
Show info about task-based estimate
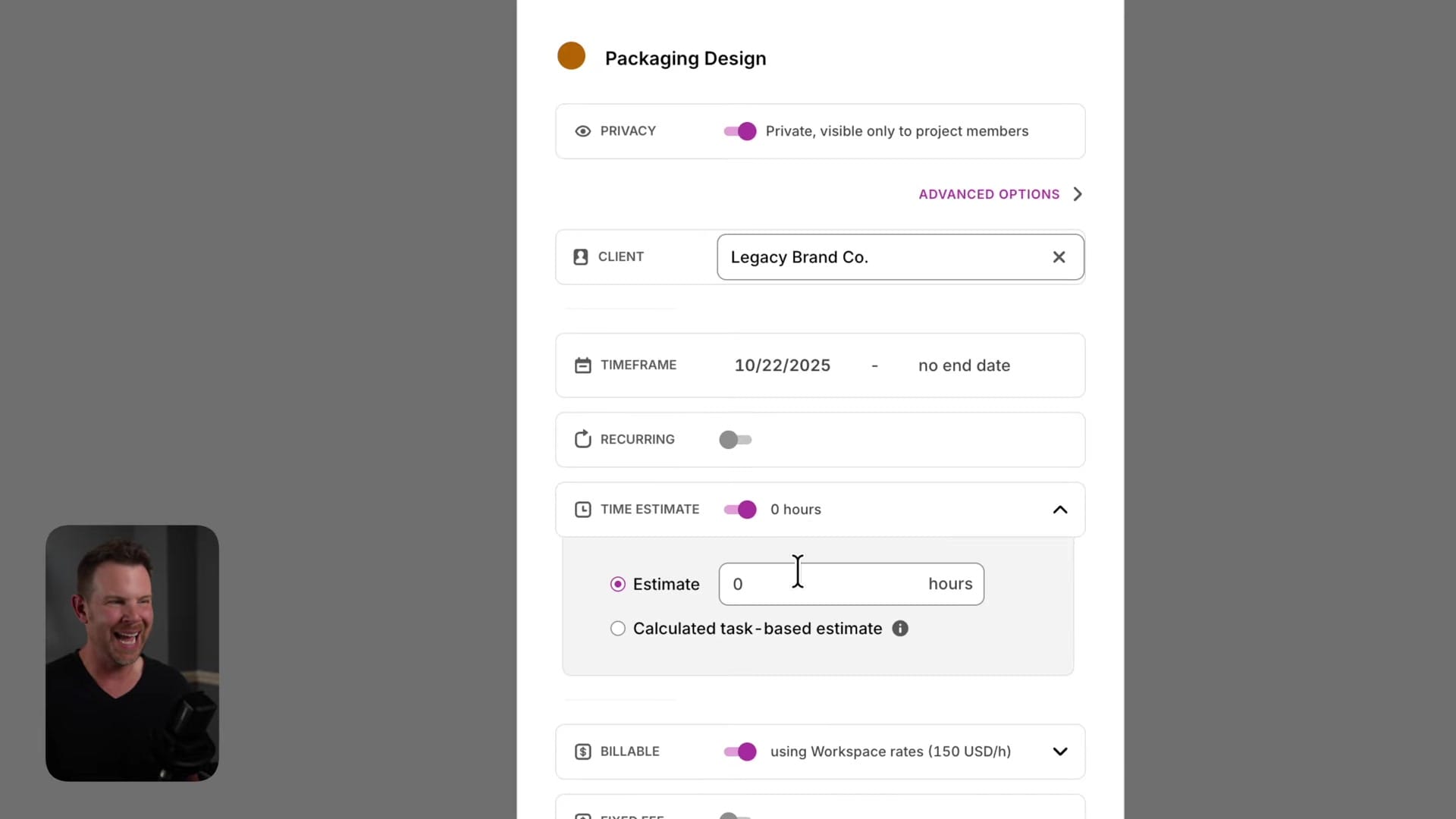click(900, 629)
